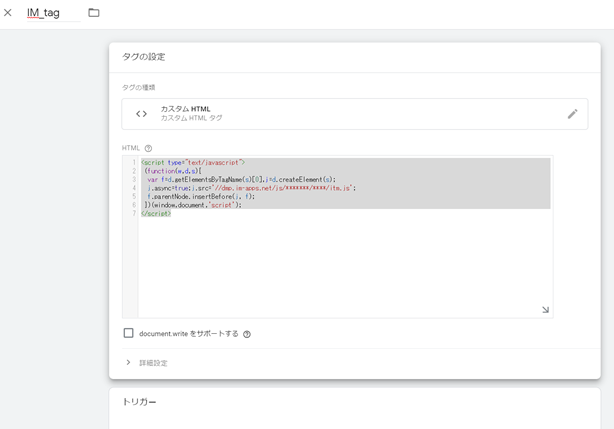Close the tag editor with the X icon
614x429 pixels.
[9, 13]
